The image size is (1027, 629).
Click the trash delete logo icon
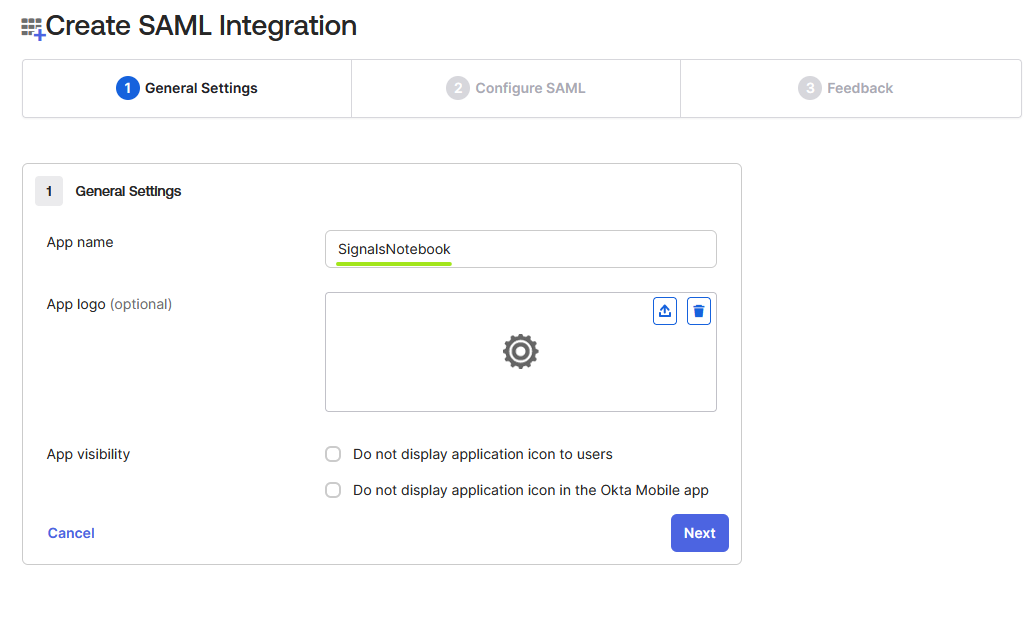pyautogui.click(x=699, y=311)
